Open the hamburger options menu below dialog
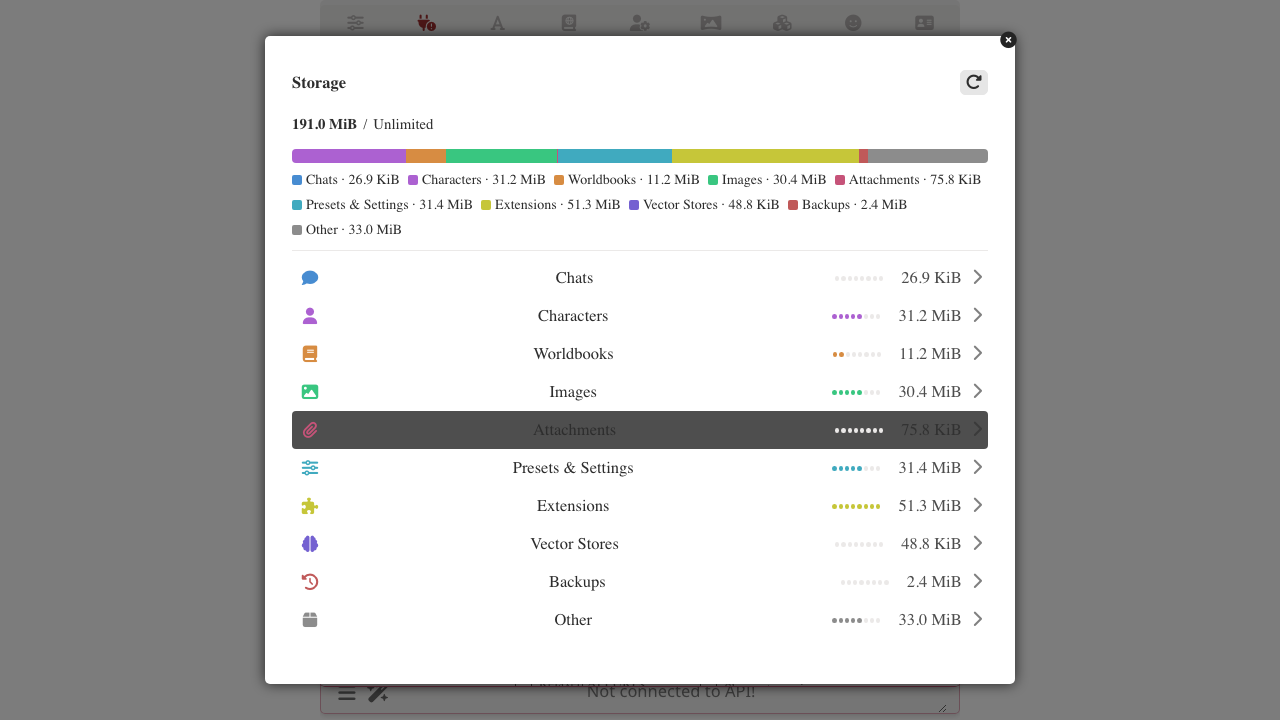Image resolution: width=1280 pixels, height=720 pixels. 346,693
